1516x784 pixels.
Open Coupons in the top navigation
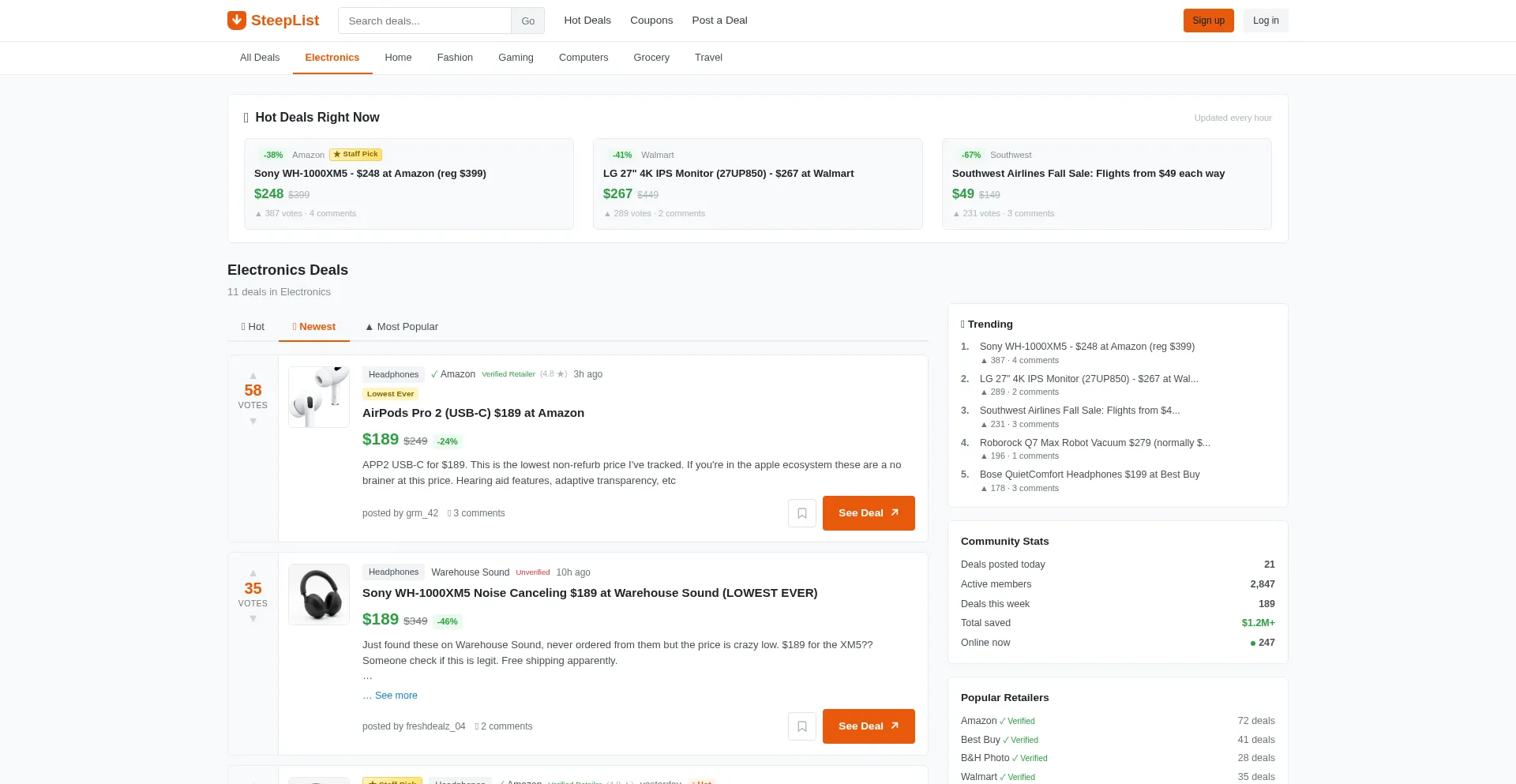651,21
